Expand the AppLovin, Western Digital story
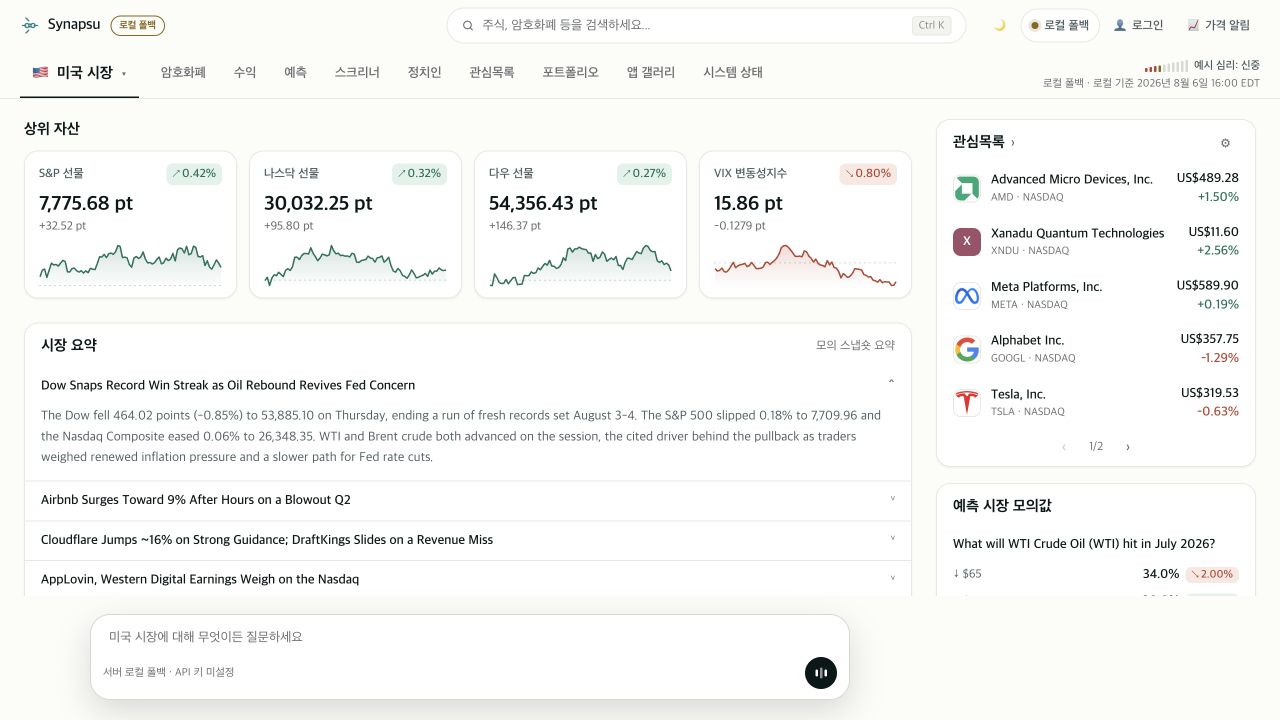The height and width of the screenshot is (720, 1280). pos(468,579)
